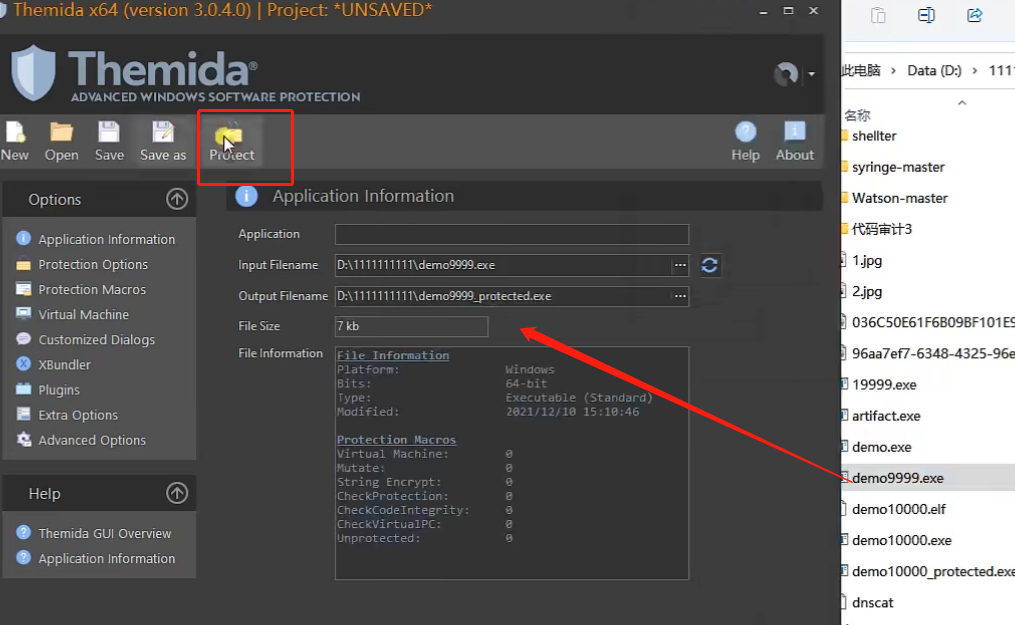Click the Data (D:) breadcrumb in Explorer

934,71
